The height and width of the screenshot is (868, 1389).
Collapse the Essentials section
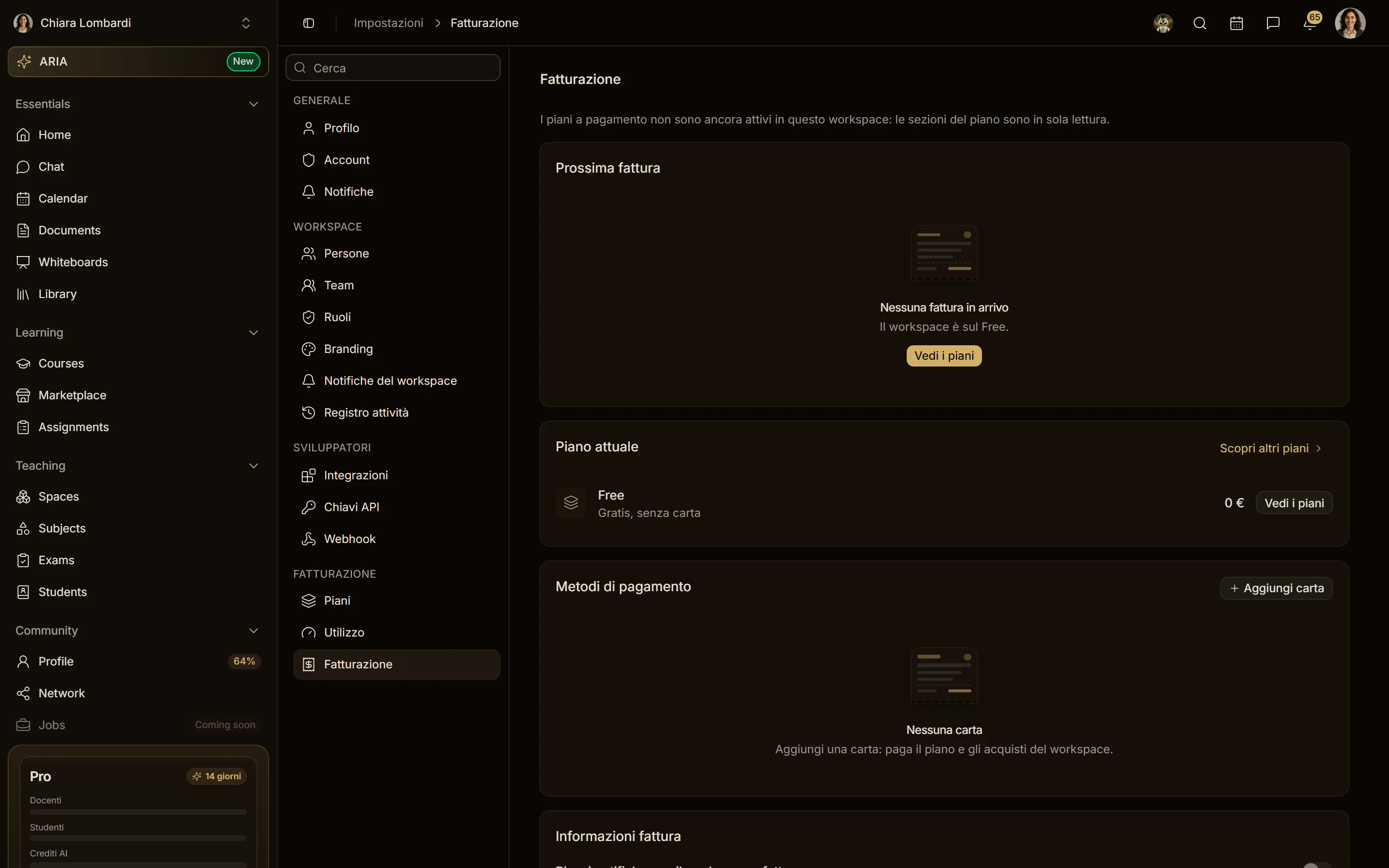pos(253,104)
